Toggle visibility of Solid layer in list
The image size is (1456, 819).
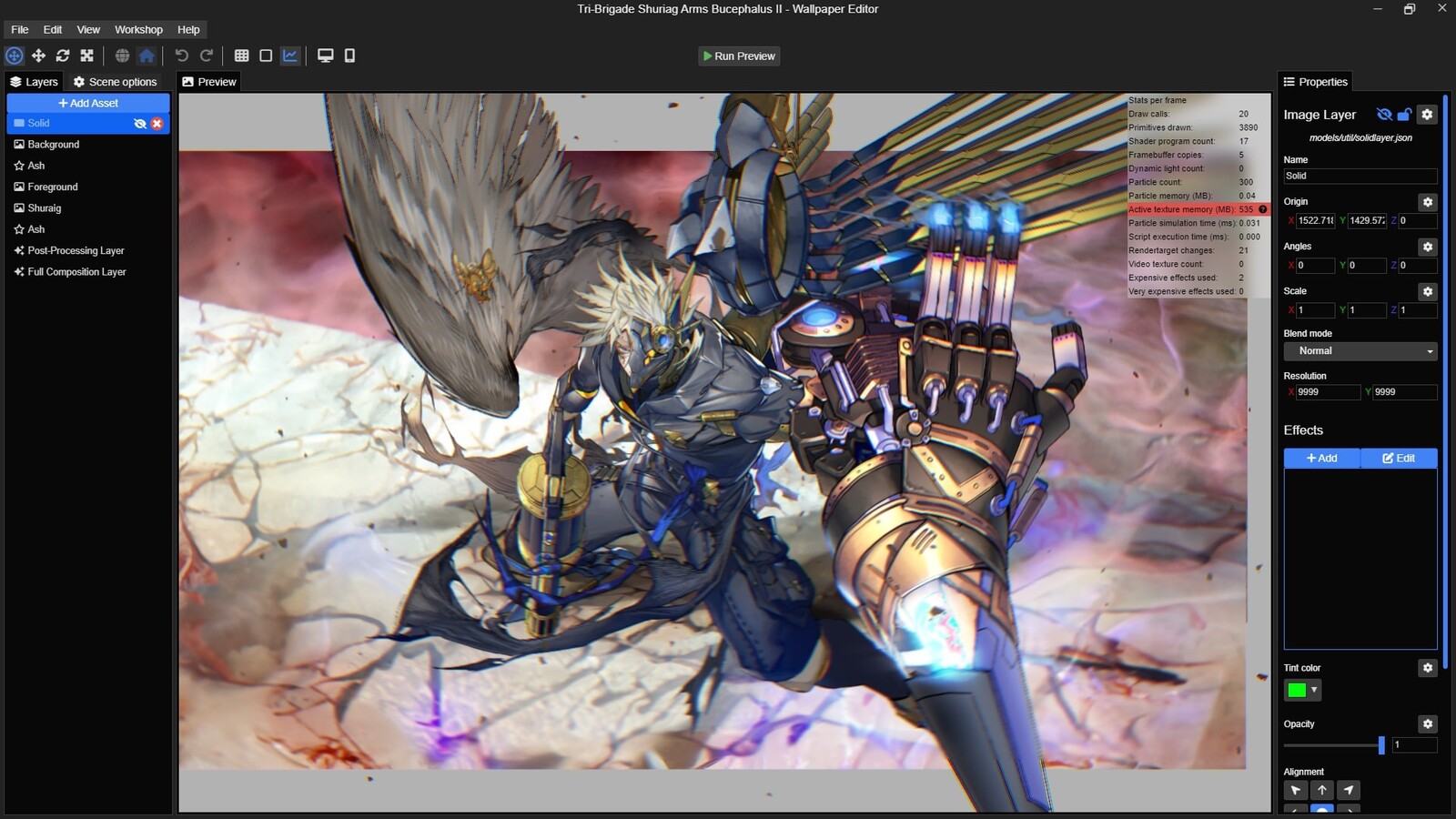140,124
